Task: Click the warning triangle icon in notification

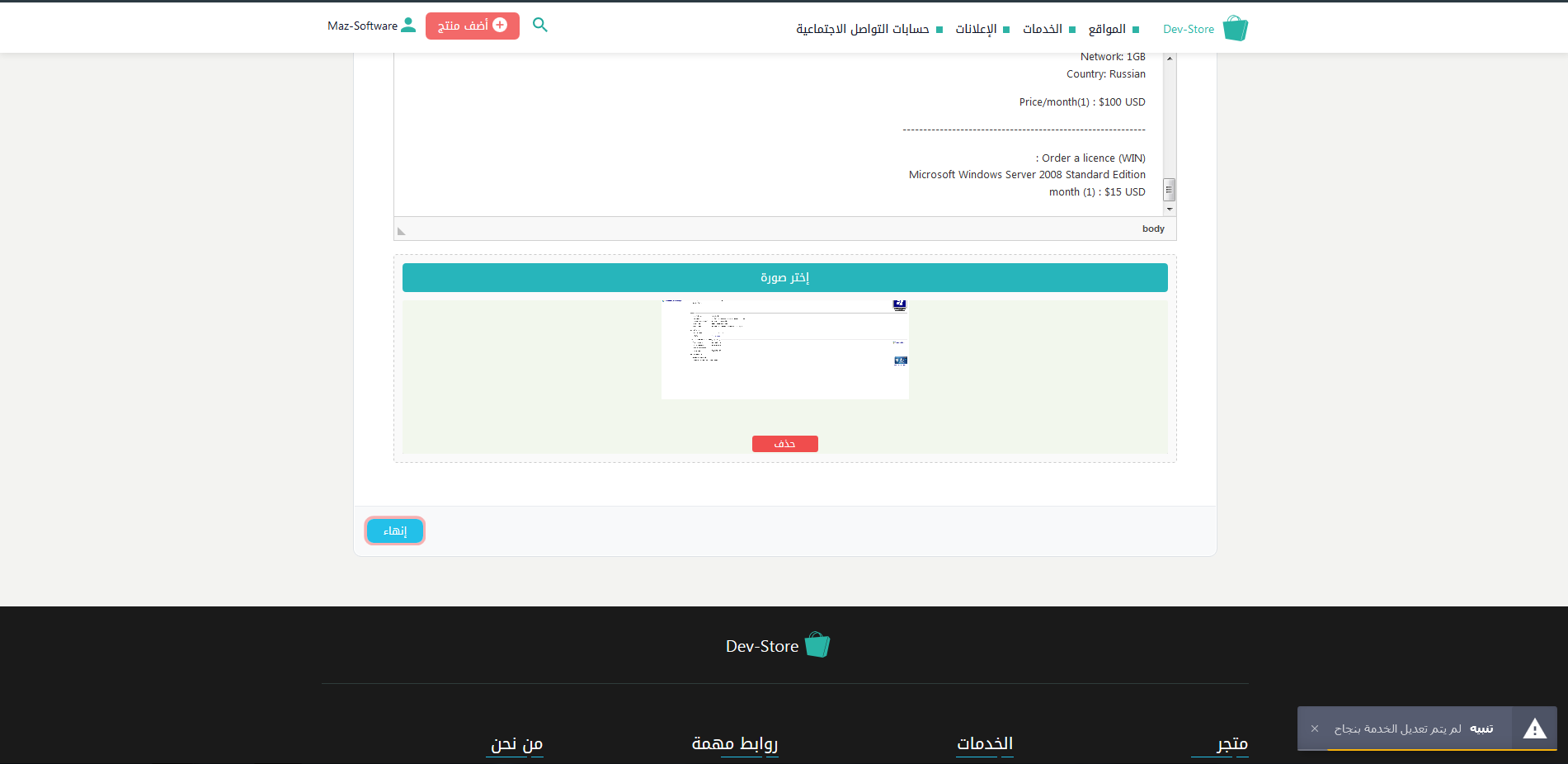Action: (x=1534, y=729)
